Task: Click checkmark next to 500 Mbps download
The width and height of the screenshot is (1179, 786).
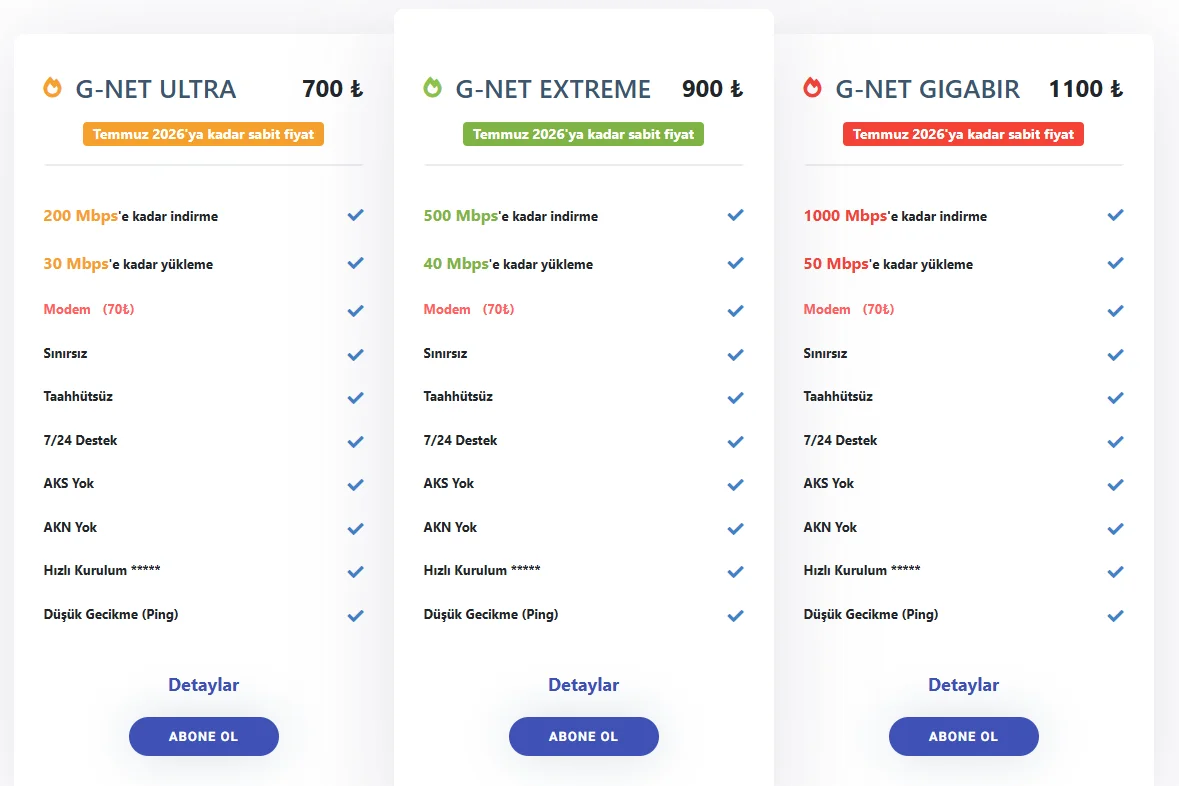Action: pos(735,215)
